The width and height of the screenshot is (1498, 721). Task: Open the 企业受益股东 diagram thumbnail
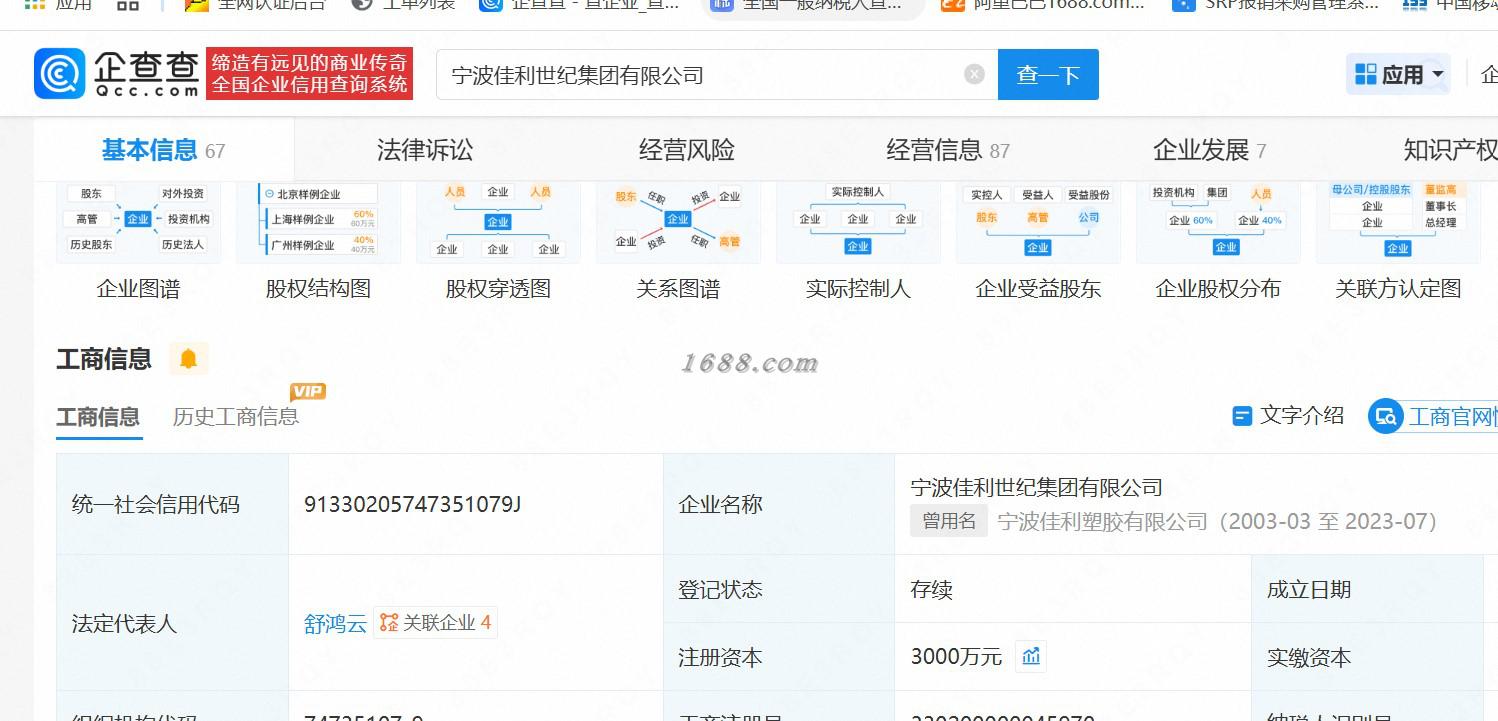(x=1038, y=222)
